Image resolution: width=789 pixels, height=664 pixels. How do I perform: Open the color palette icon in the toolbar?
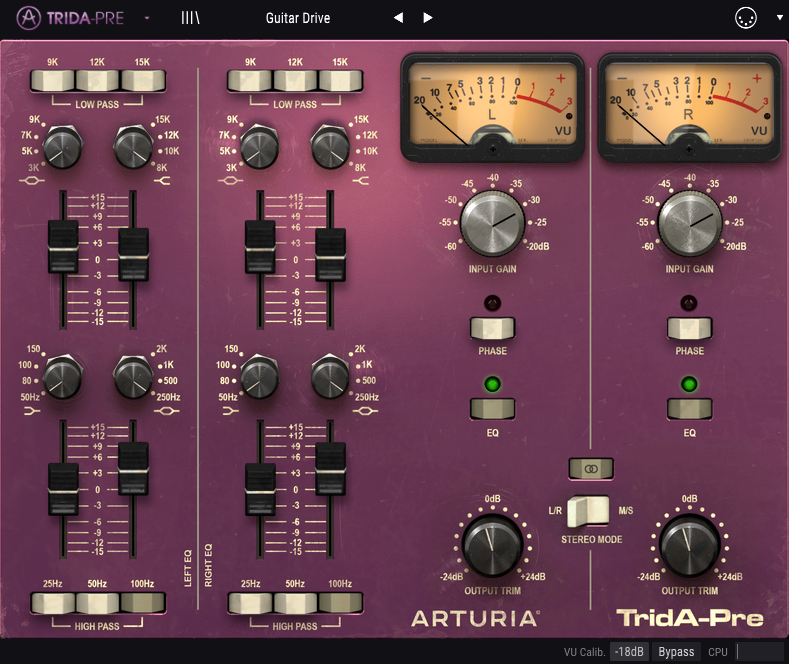(743, 18)
